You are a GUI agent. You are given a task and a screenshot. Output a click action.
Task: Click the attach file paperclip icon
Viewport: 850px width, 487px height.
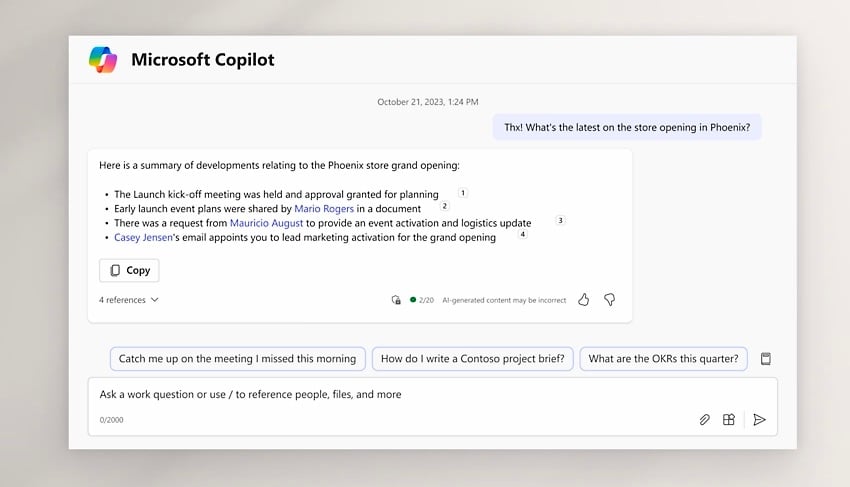[704, 420]
